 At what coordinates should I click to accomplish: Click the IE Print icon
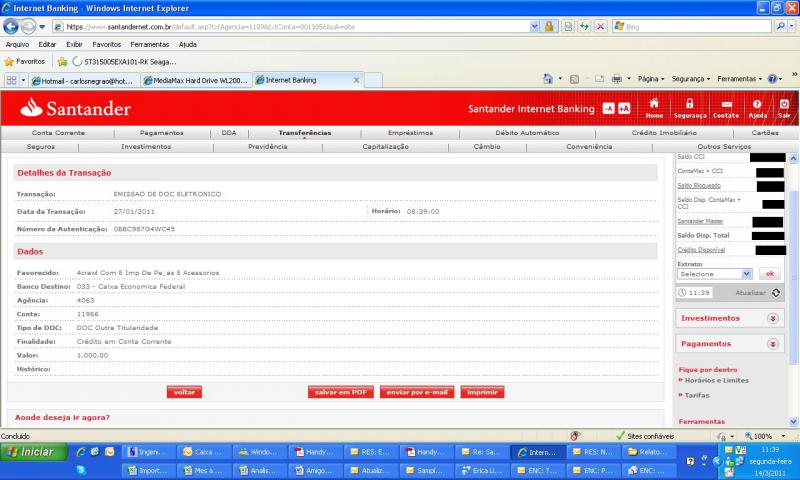[617, 79]
